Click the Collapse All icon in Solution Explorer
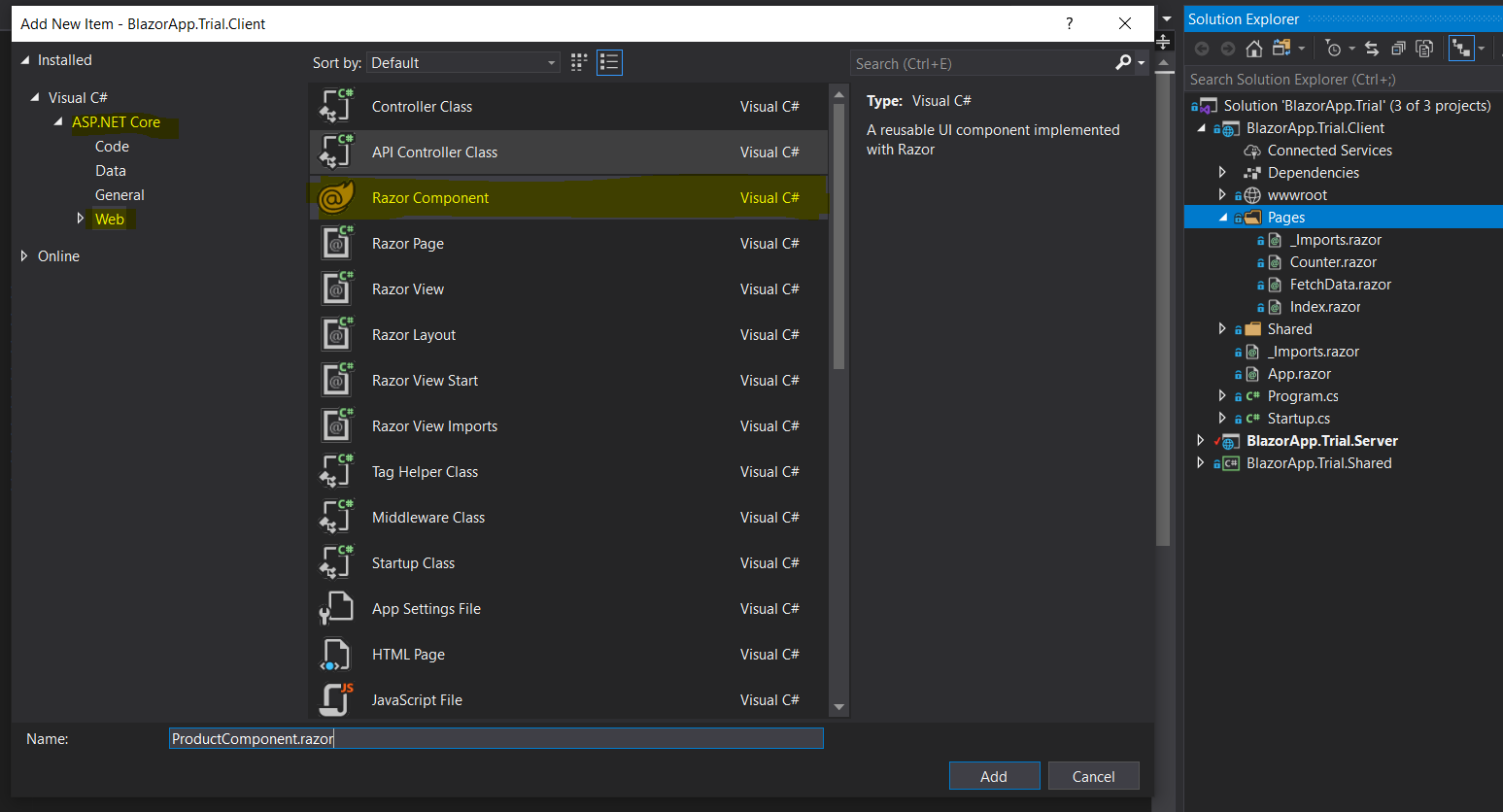Image resolution: width=1503 pixels, height=812 pixels. click(x=1399, y=48)
